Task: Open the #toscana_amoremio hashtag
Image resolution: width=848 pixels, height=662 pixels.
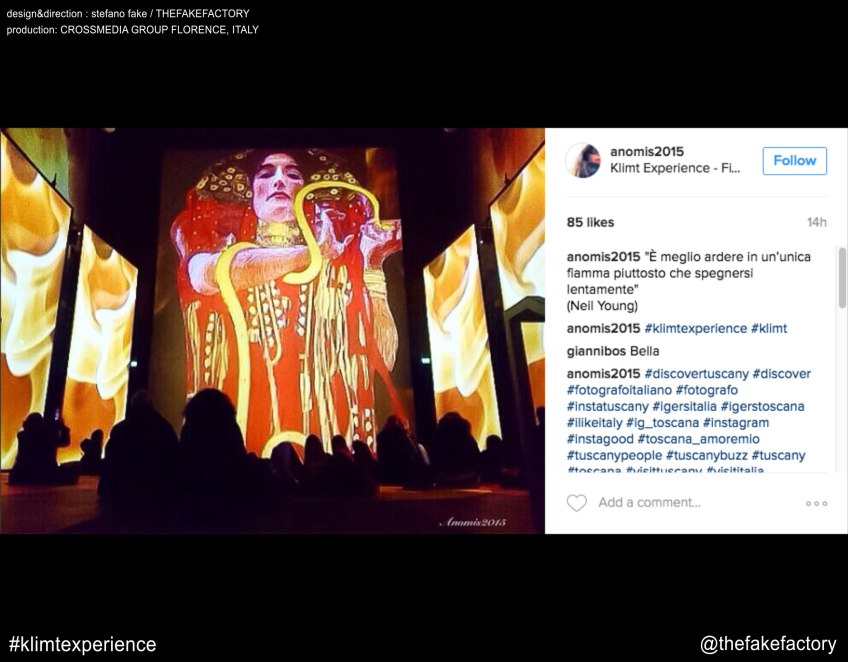Action: click(699, 439)
